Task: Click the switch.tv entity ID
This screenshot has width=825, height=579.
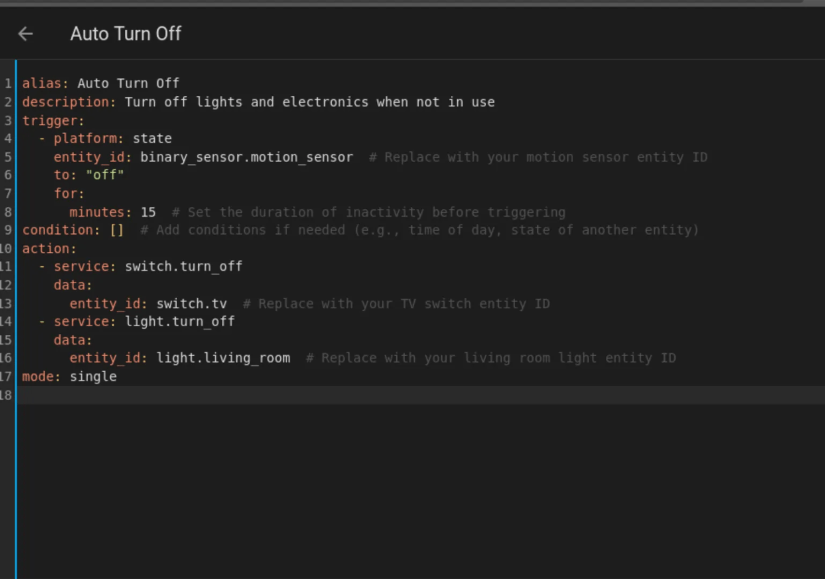Action: click(x=191, y=304)
